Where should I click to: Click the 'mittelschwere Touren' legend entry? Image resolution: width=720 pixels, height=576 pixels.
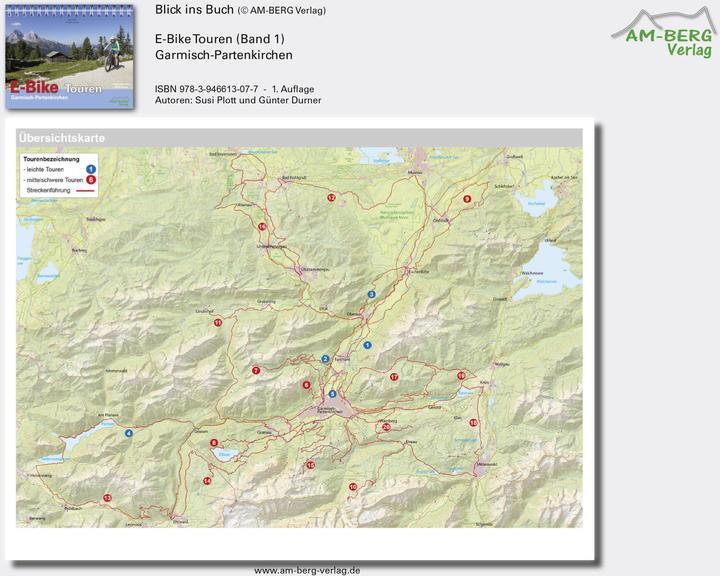(53, 180)
